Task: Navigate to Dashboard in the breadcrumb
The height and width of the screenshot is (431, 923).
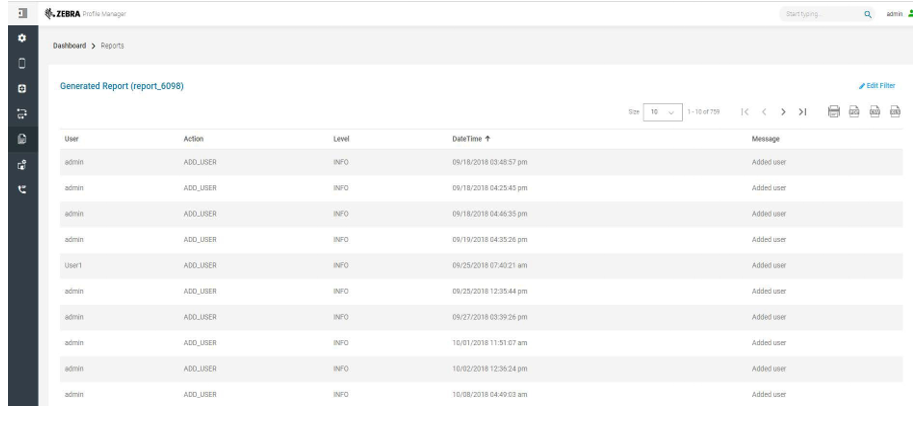Action: 72,46
